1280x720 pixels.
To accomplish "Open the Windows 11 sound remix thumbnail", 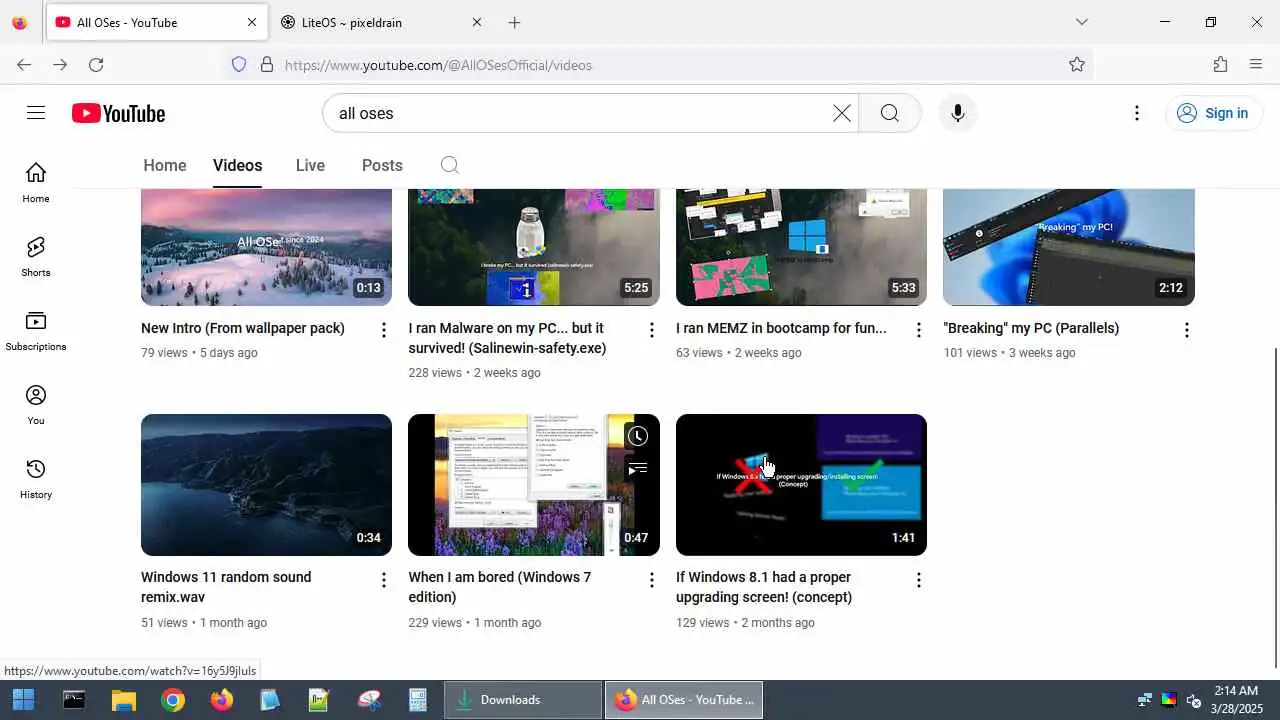I will pos(266,485).
